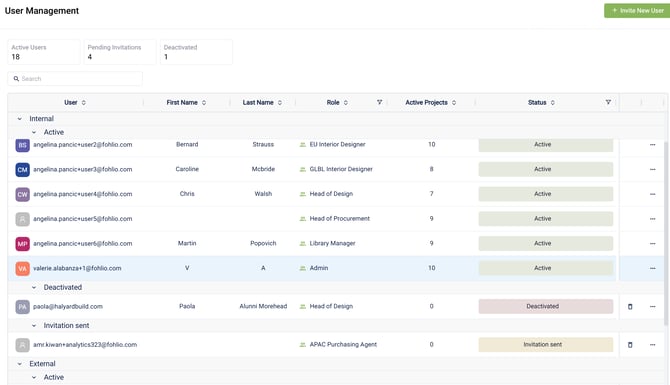This screenshot has height=385, width=670.
Task: Click the Status column filter icon
Action: [x=608, y=102]
